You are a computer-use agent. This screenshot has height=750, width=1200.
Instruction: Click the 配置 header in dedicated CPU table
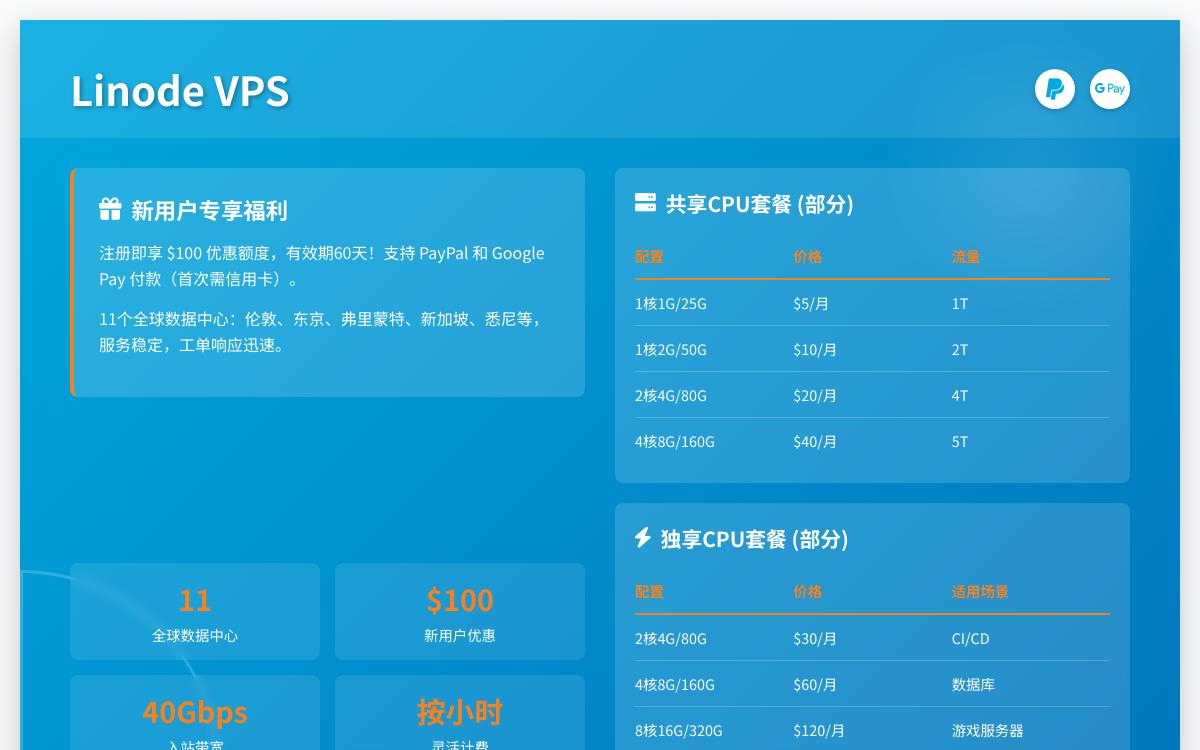point(649,592)
